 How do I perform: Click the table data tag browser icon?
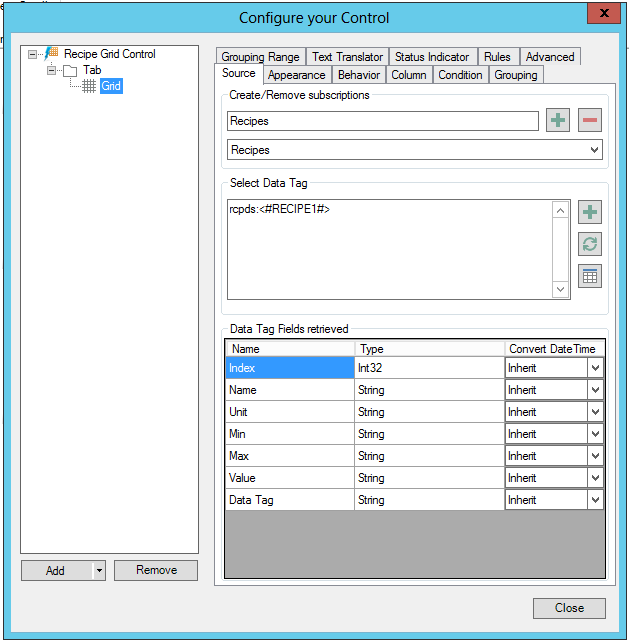(590, 277)
